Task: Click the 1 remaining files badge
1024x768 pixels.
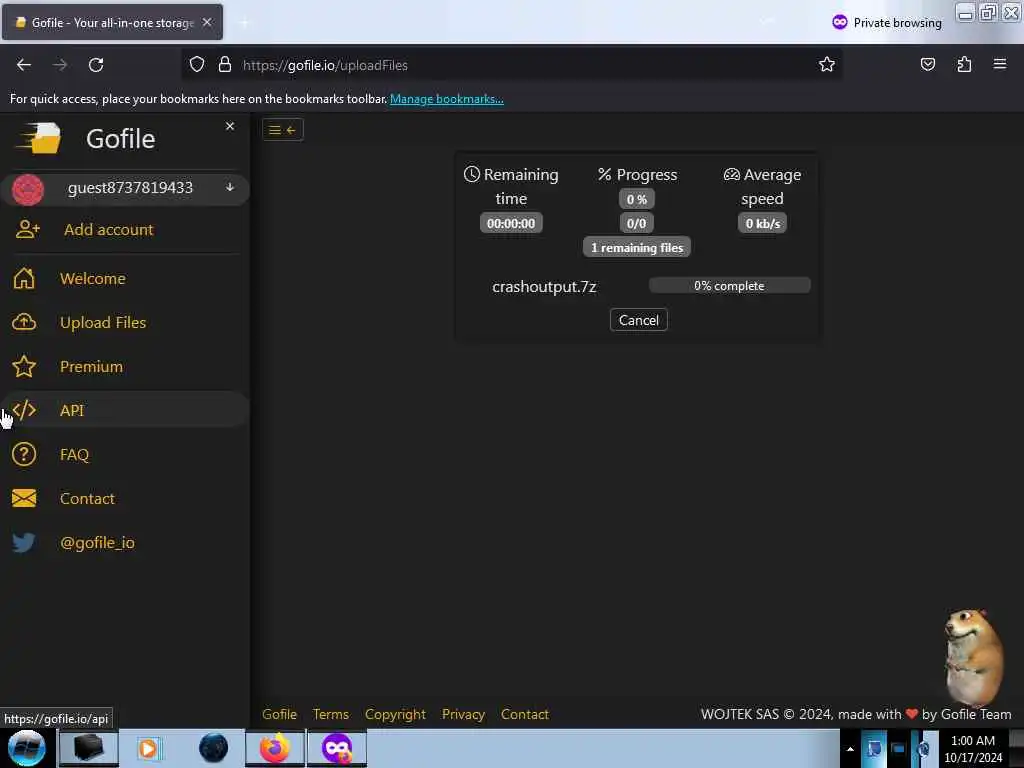Action: [x=637, y=248]
